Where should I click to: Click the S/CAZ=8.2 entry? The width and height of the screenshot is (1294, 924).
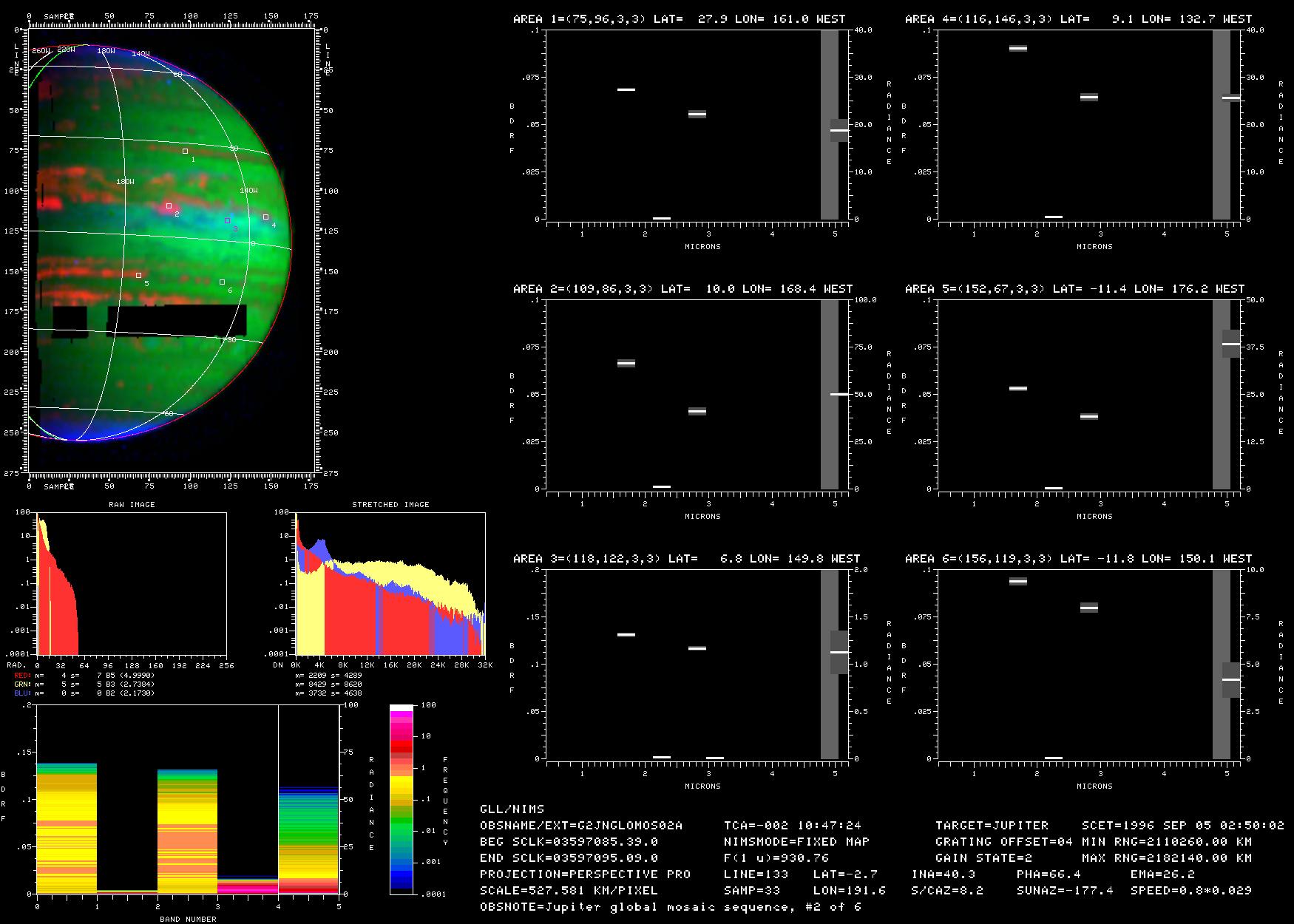947,891
